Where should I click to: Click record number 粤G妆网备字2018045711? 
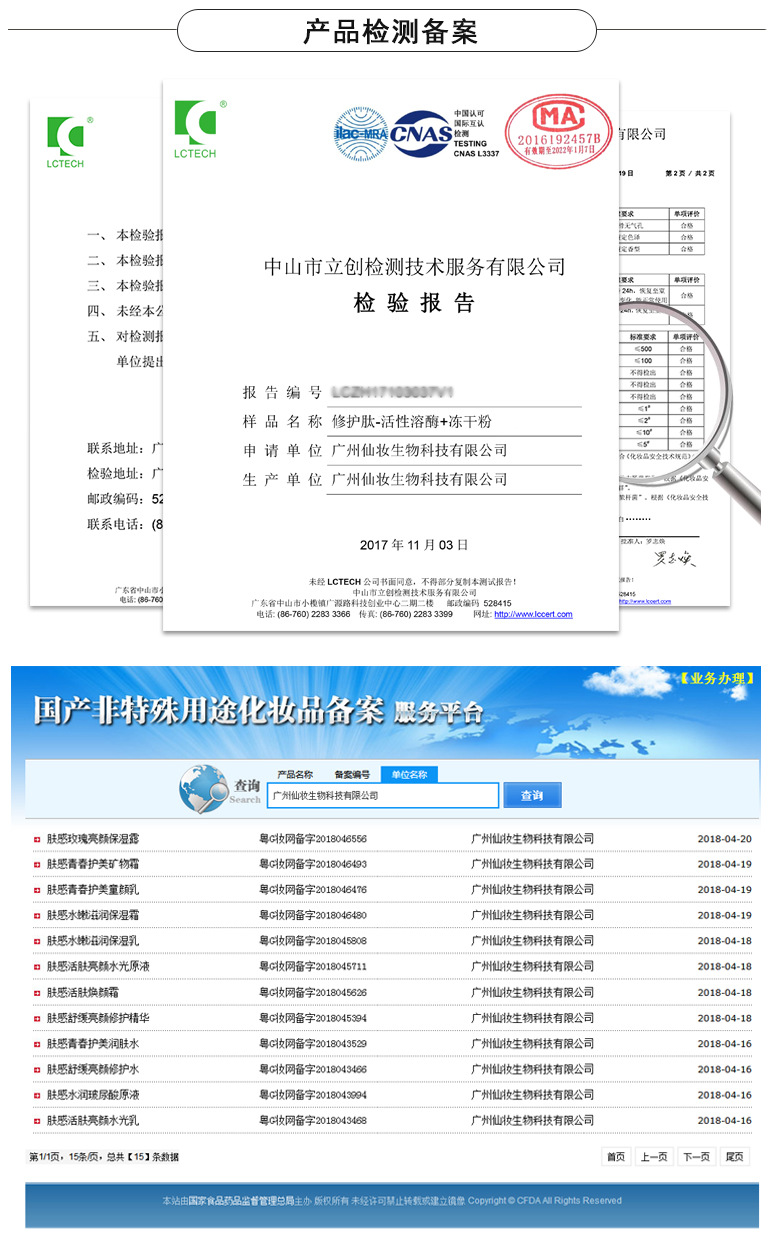314,967
